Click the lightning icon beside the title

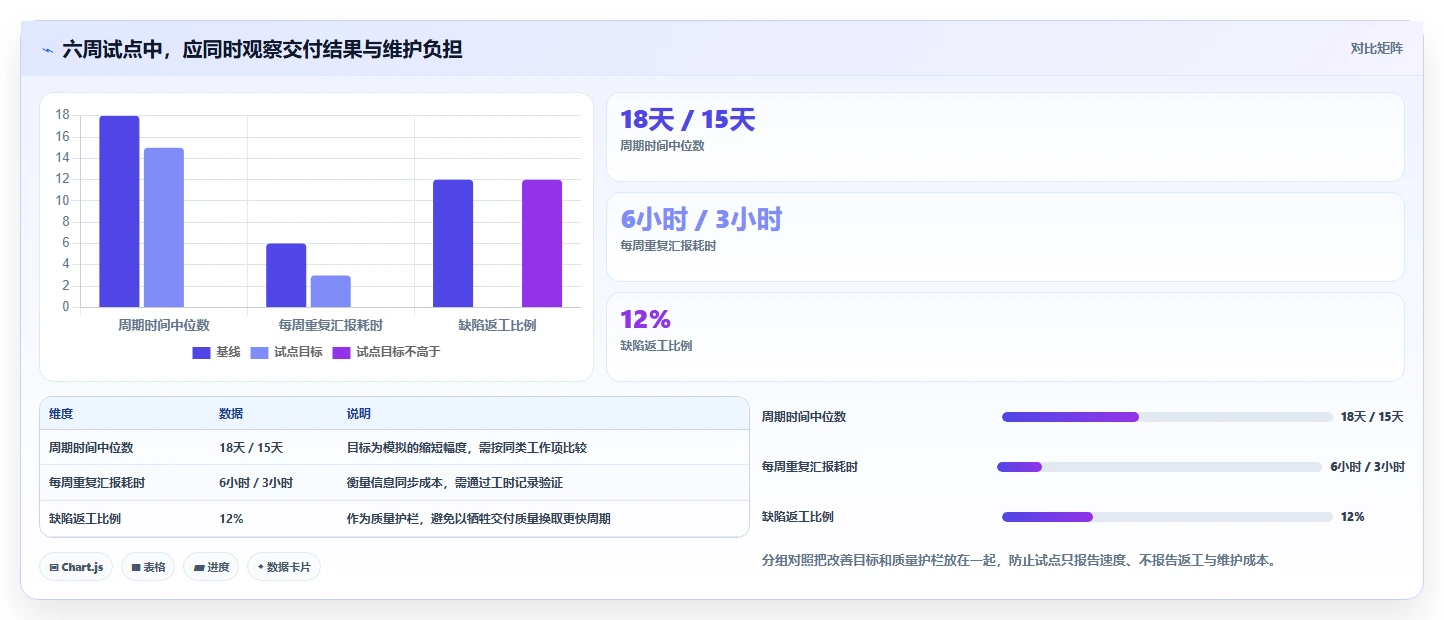(48, 49)
